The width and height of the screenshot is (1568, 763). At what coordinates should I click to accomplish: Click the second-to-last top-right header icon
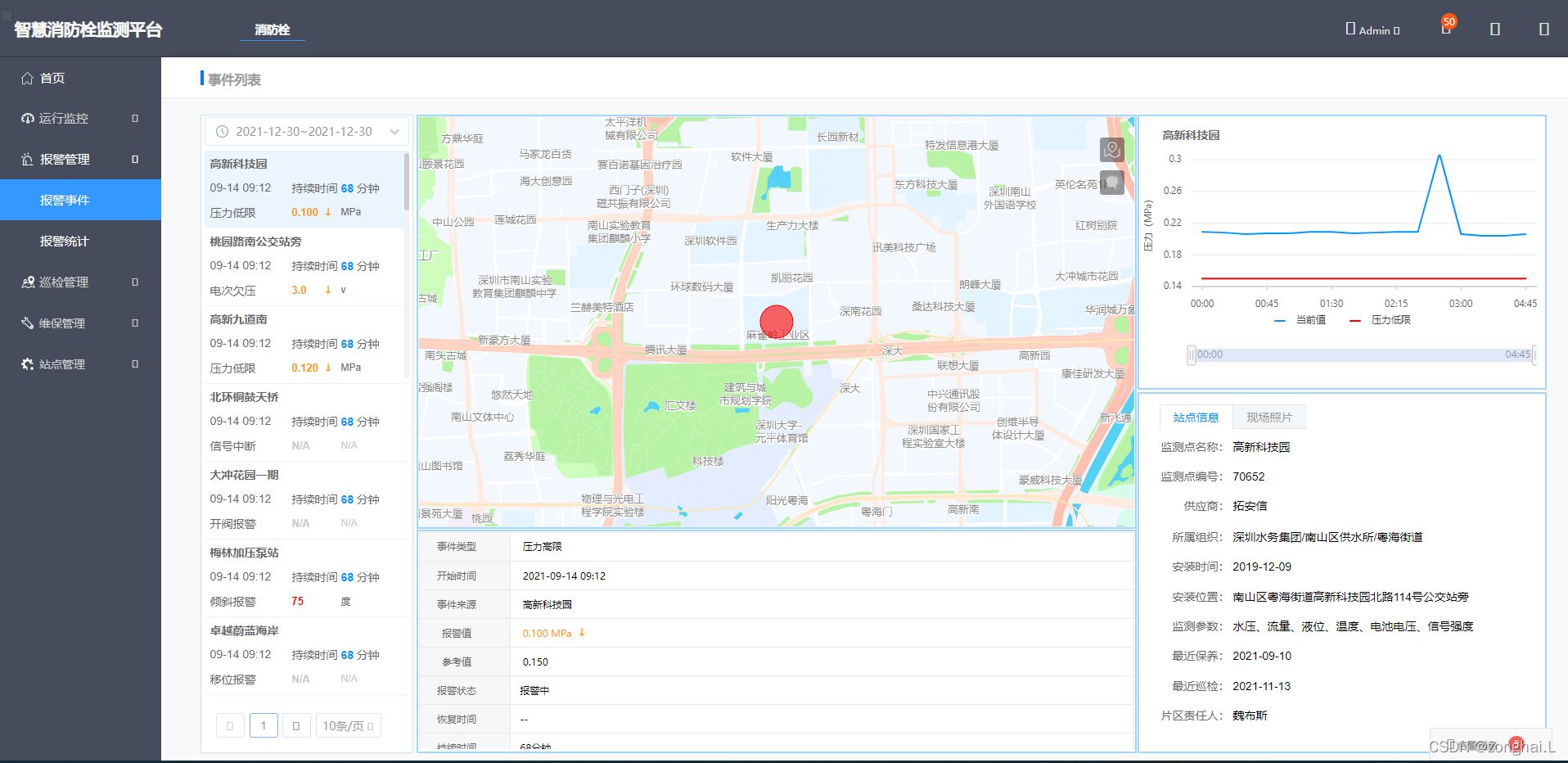(x=1495, y=29)
